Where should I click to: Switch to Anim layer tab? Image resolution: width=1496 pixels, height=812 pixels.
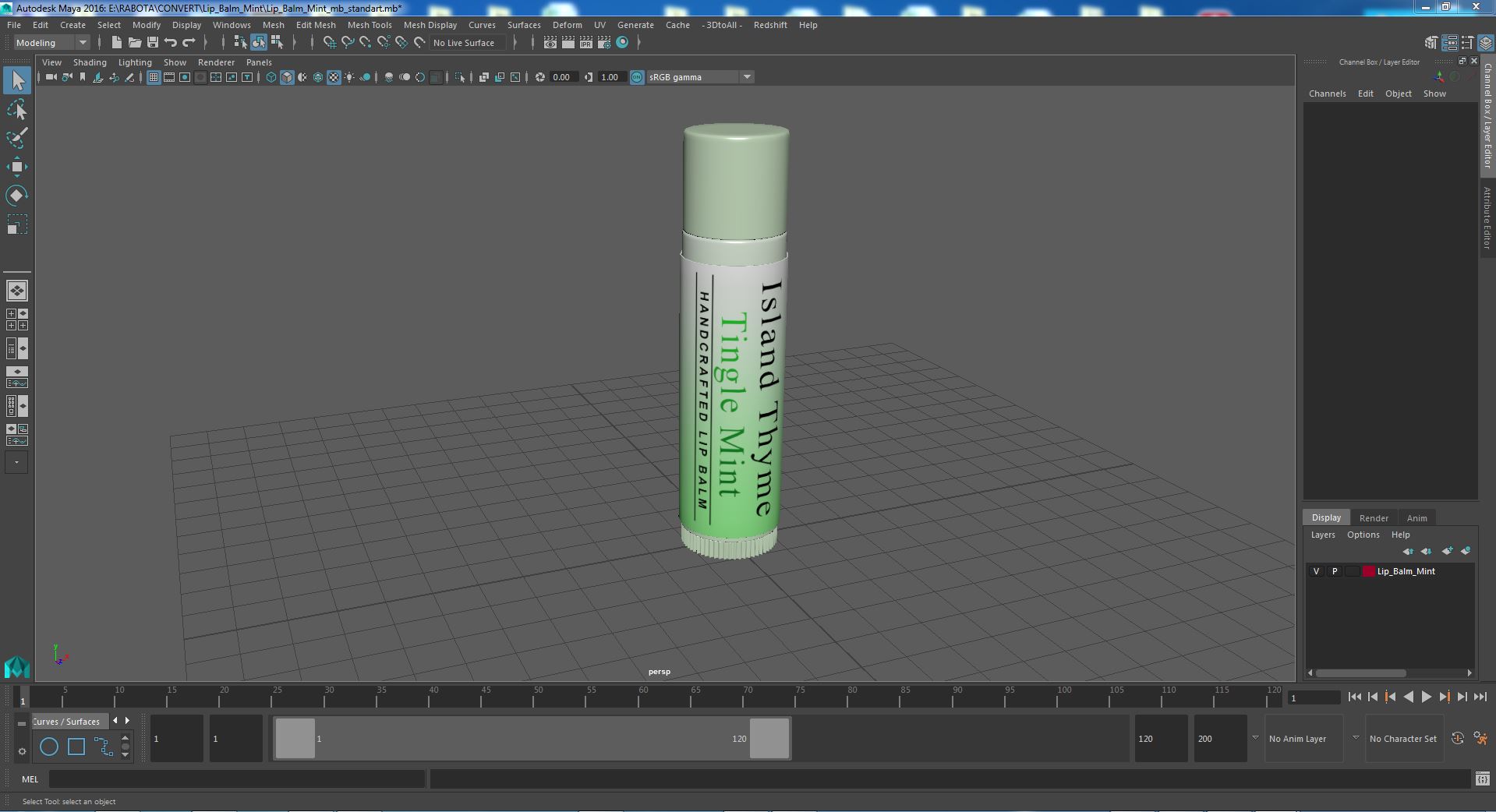pyautogui.click(x=1416, y=517)
